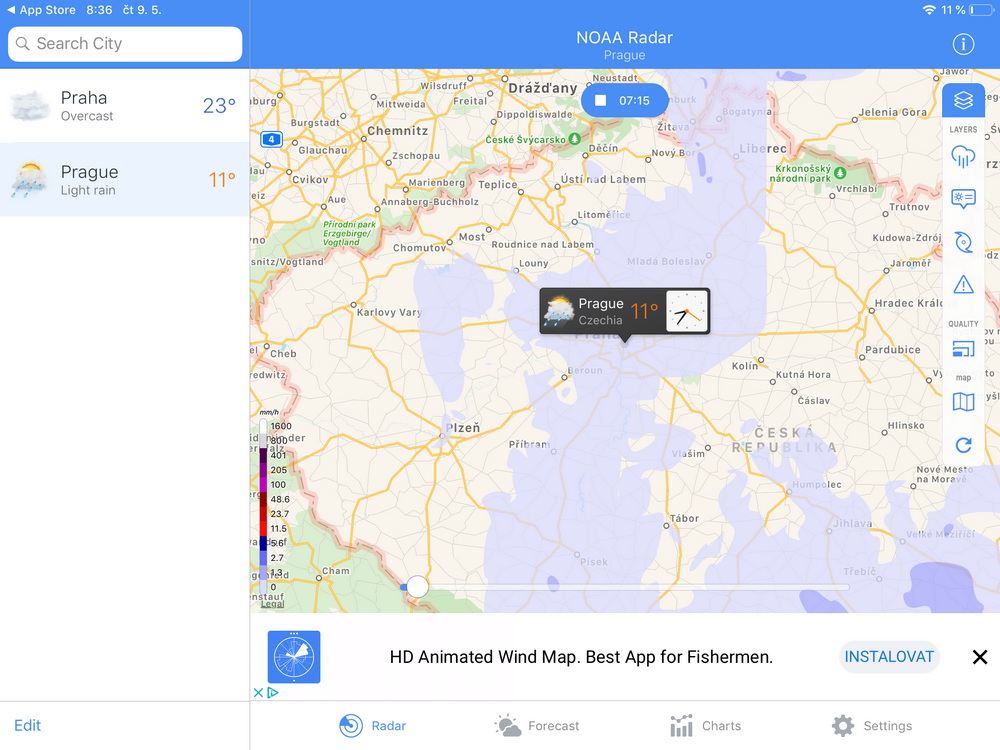
Task: Tap the Prague light rain weather icon
Action: point(29,180)
